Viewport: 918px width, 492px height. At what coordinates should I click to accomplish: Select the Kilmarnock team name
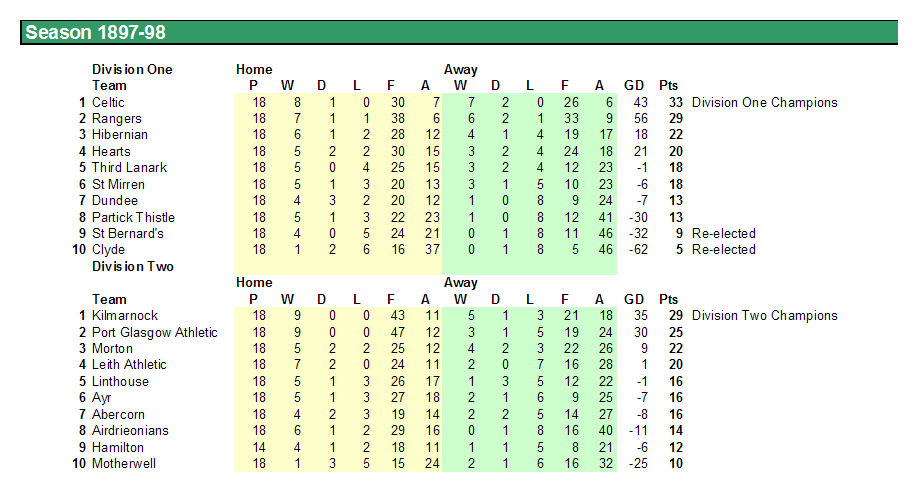tap(125, 316)
